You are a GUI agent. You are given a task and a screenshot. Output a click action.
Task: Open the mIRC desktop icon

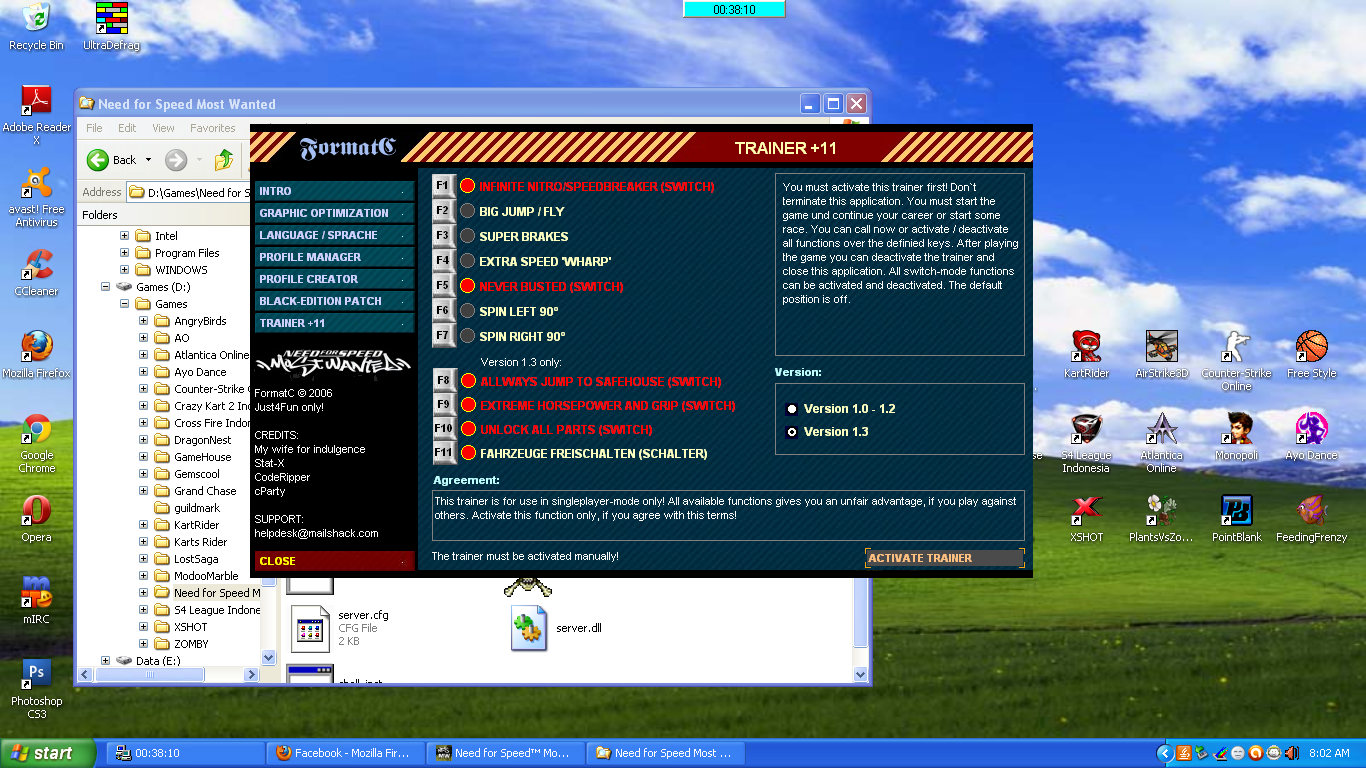[x=37, y=600]
